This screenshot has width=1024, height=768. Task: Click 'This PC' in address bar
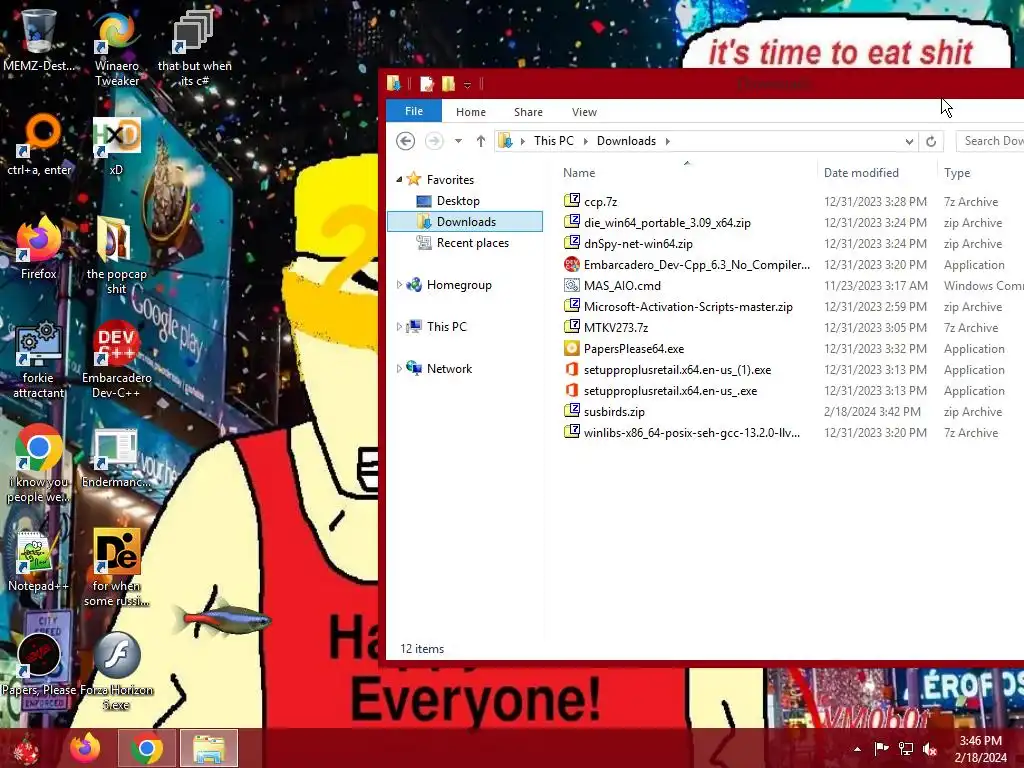coord(554,141)
